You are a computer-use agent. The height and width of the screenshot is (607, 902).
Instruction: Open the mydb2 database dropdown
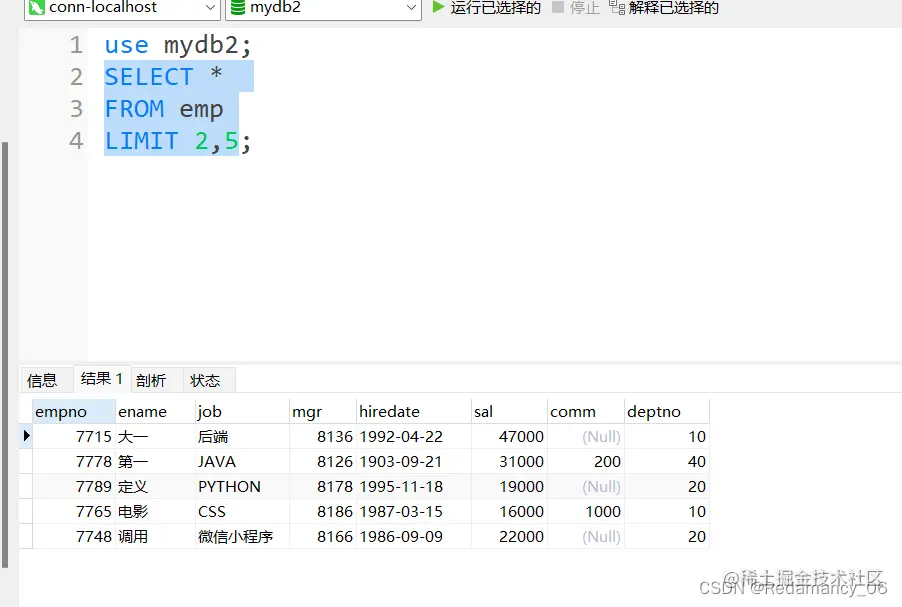[323, 8]
